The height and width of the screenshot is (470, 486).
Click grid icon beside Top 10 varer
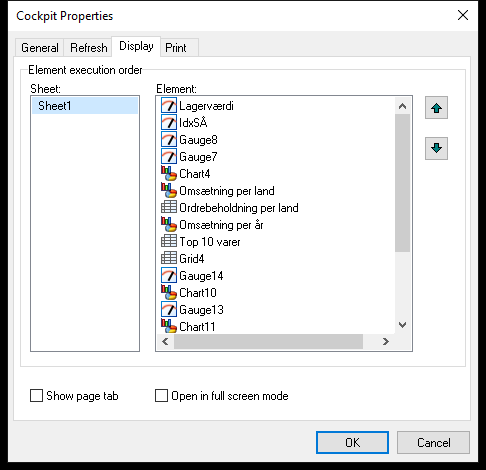point(169,242)
